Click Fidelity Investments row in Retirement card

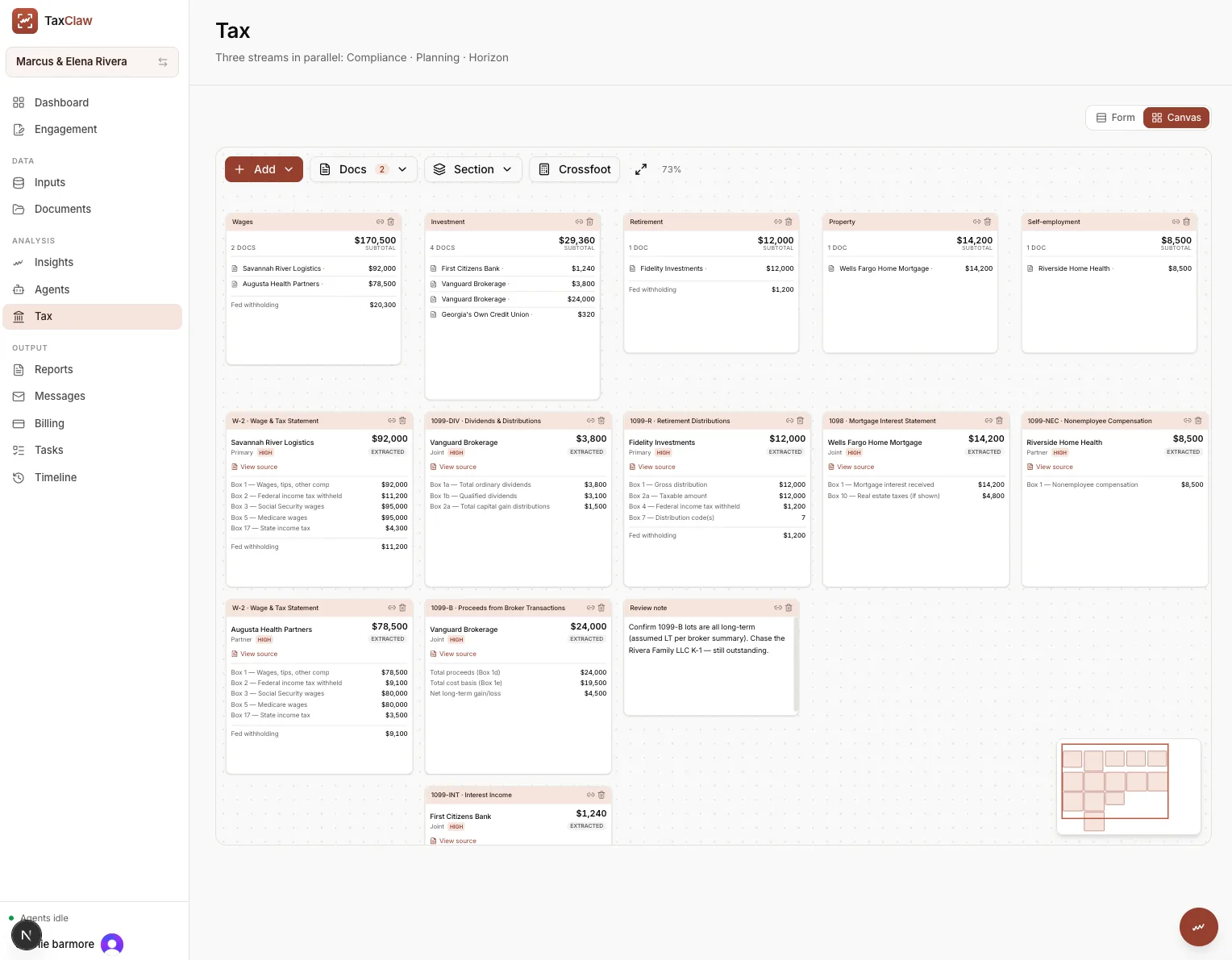711,268
